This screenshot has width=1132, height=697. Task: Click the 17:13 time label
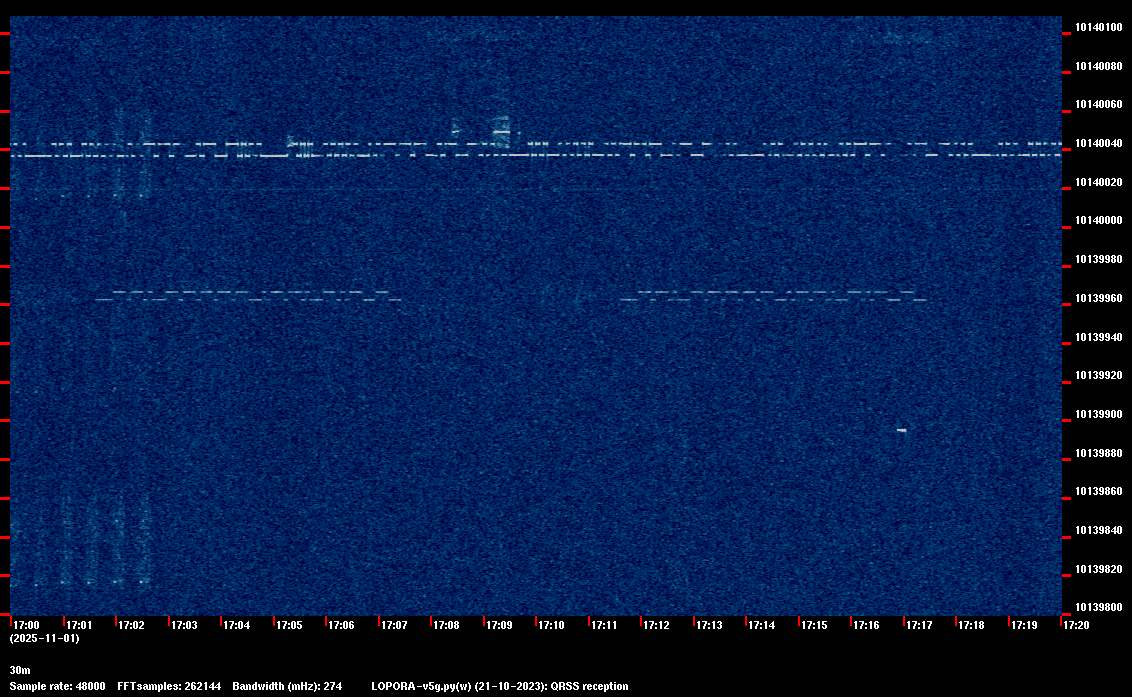[709, 625]
